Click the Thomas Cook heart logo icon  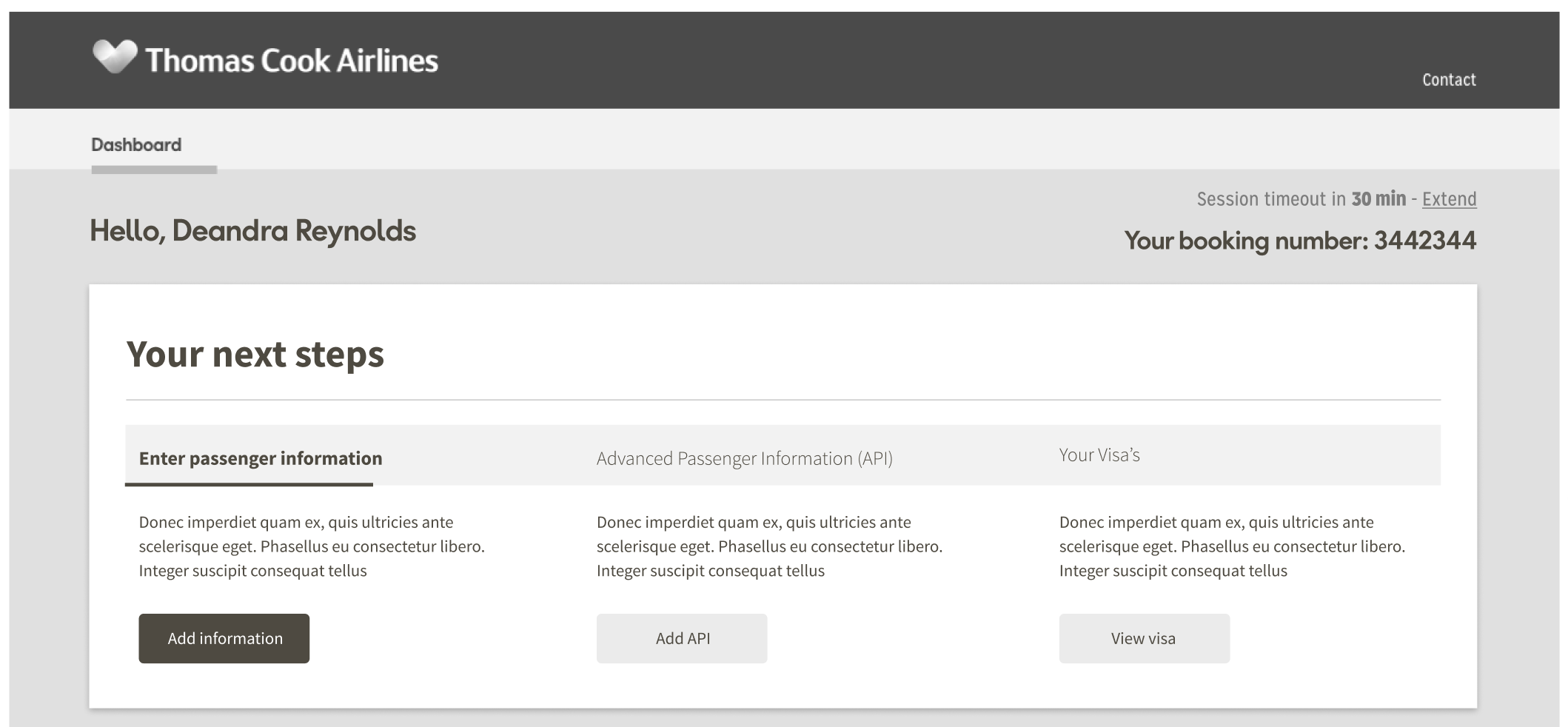(115, 57)
